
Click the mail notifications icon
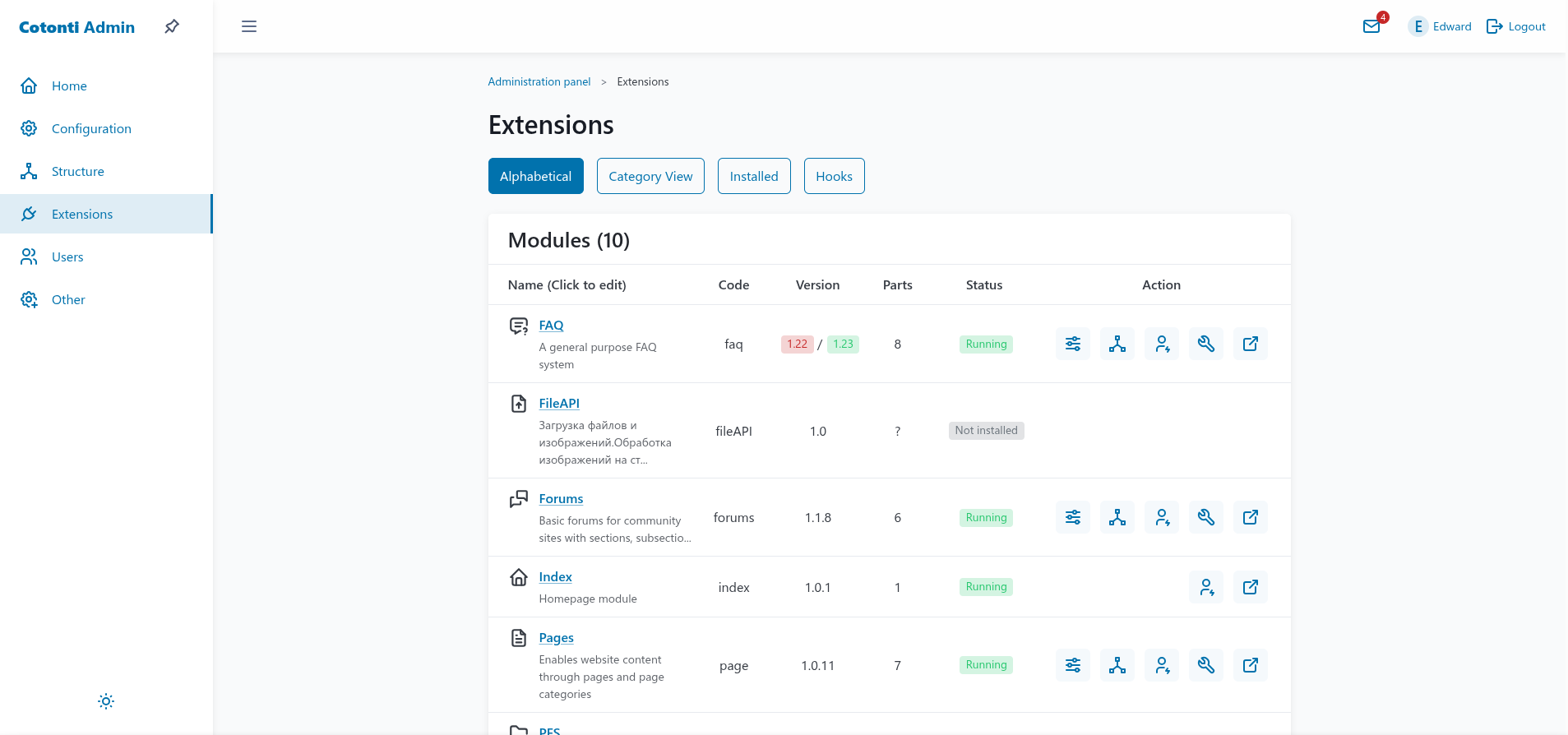point(1371,26)
